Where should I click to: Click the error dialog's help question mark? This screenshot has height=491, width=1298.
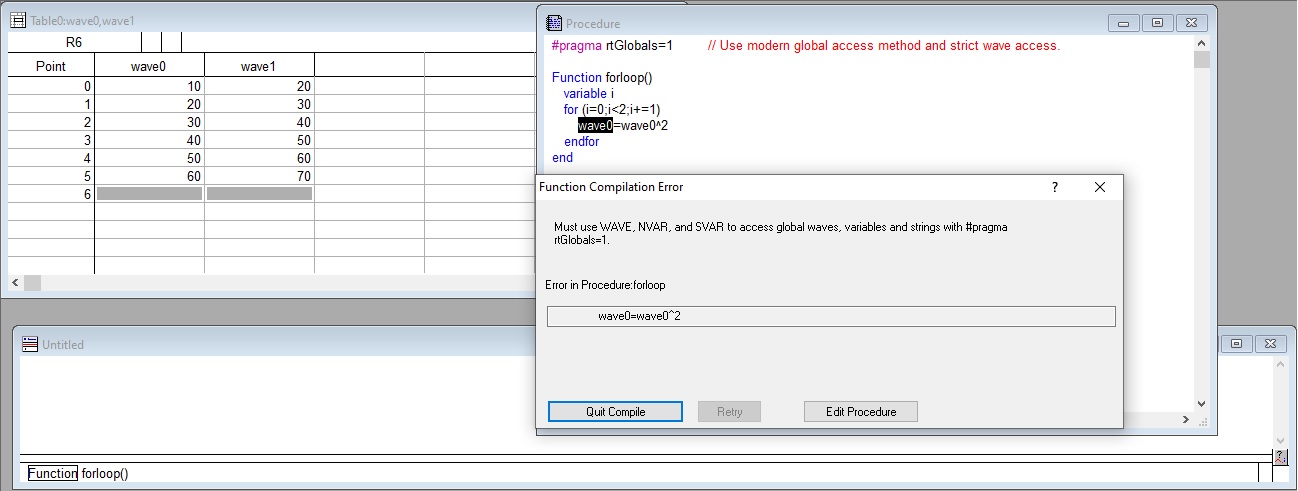click(1055, 187)
